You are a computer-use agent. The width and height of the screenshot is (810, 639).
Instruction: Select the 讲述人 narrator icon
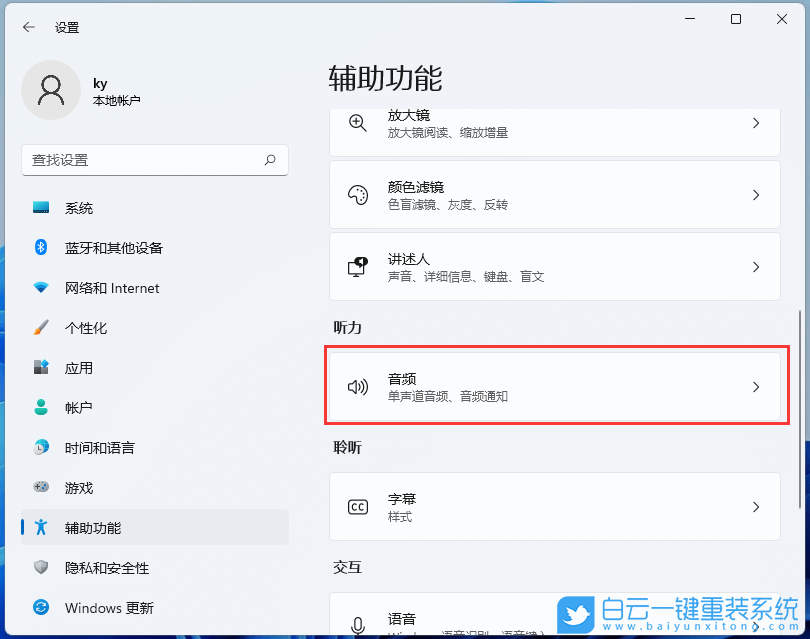358,266
